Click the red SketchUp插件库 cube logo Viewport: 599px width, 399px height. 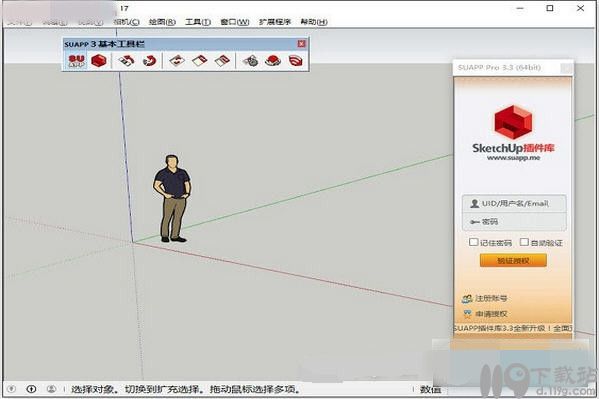(513, 122)
